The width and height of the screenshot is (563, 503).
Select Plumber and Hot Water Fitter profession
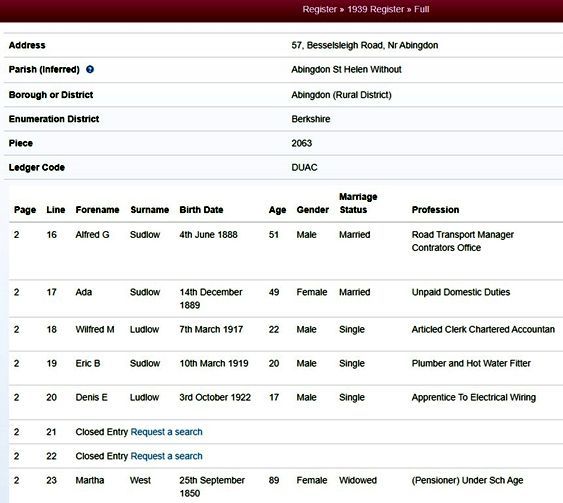(471, 363)
